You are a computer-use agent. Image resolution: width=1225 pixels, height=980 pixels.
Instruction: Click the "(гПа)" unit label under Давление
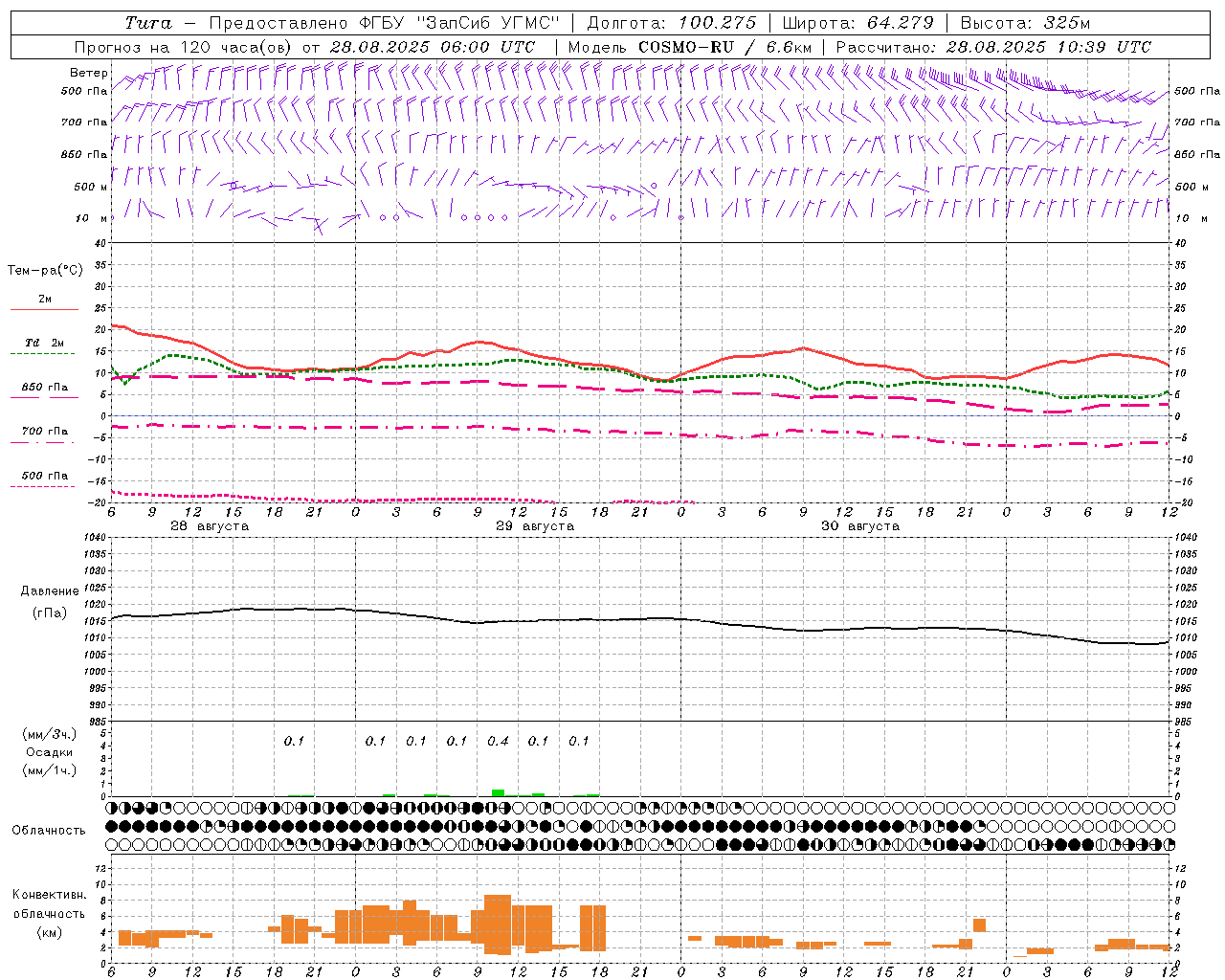point(50,612)
